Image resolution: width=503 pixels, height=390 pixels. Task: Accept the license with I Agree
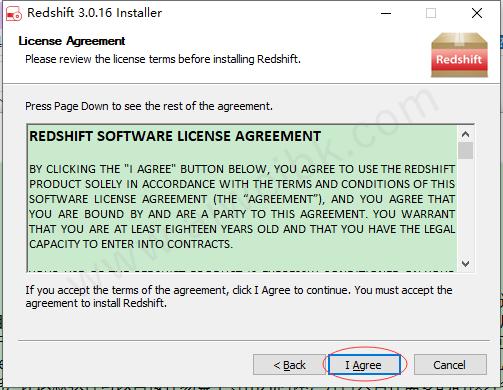coord(364,365)
